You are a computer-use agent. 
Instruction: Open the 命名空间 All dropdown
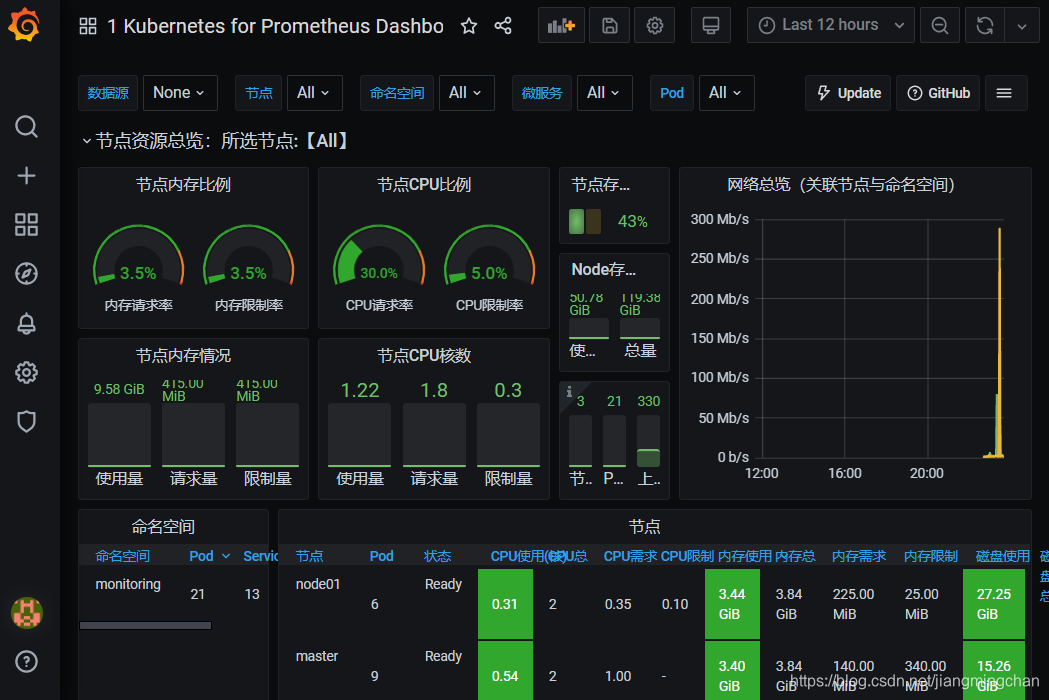pyautogui.click(x=466, y=92)
